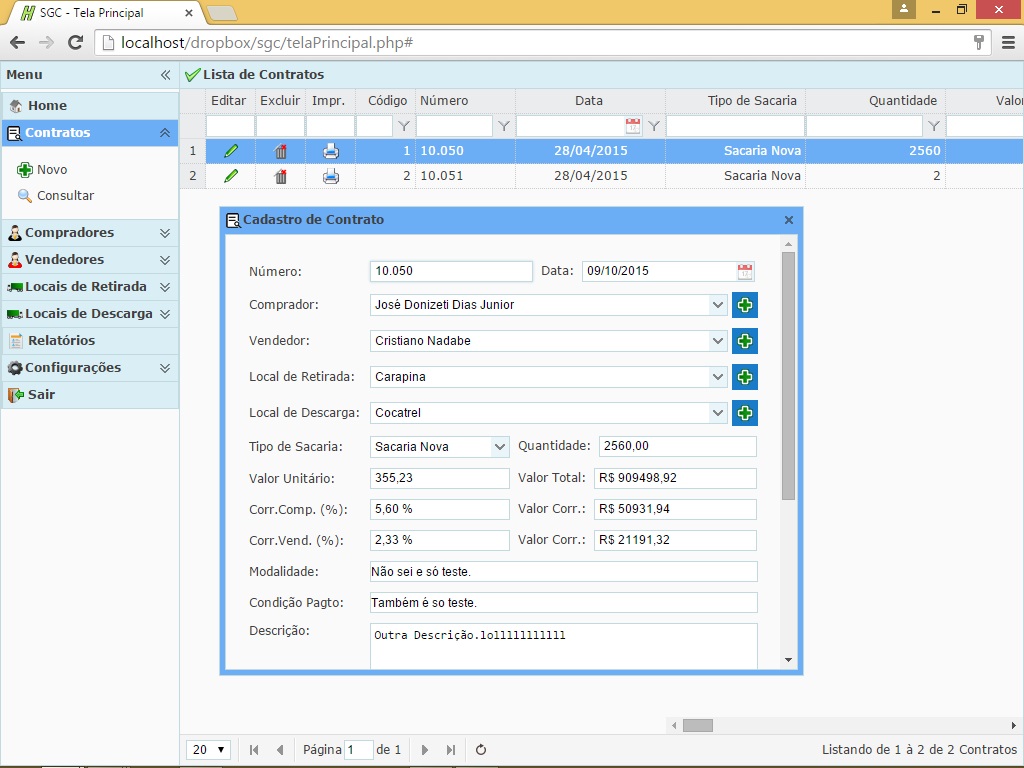
Task: Go to the previous grid page
Action: pos(280,750)
